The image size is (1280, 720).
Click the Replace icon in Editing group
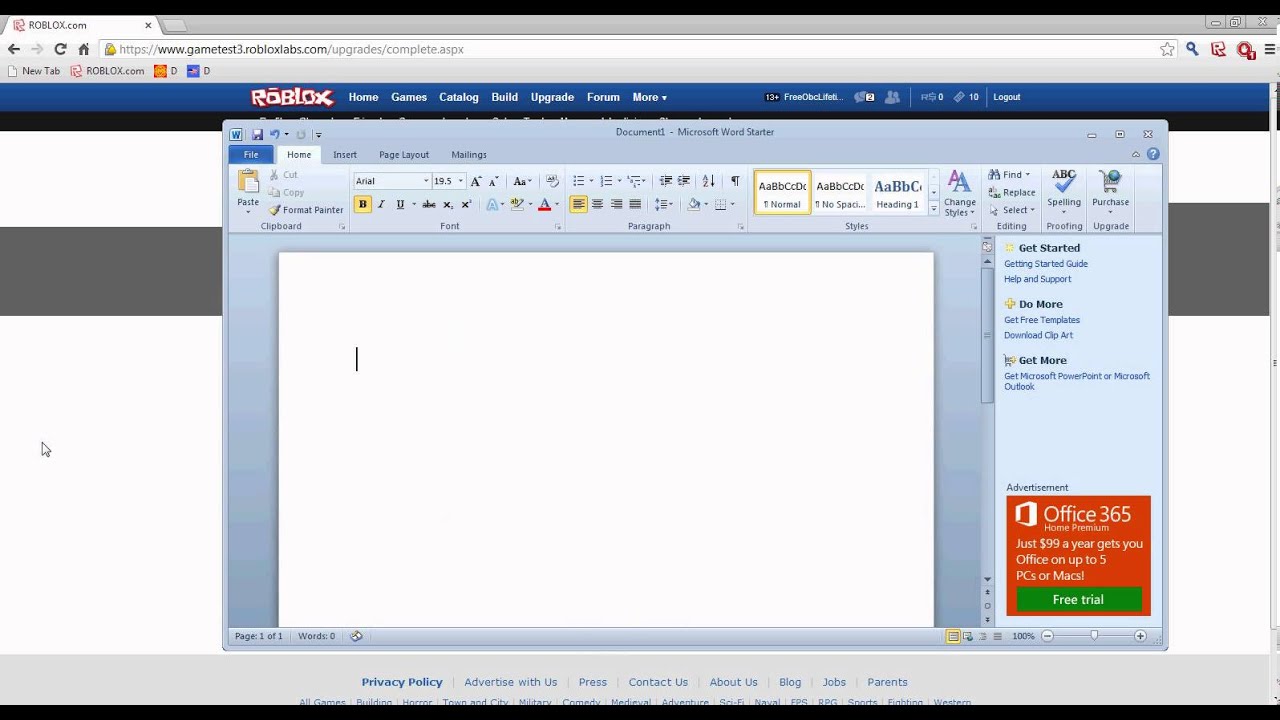pos(1012,192)
